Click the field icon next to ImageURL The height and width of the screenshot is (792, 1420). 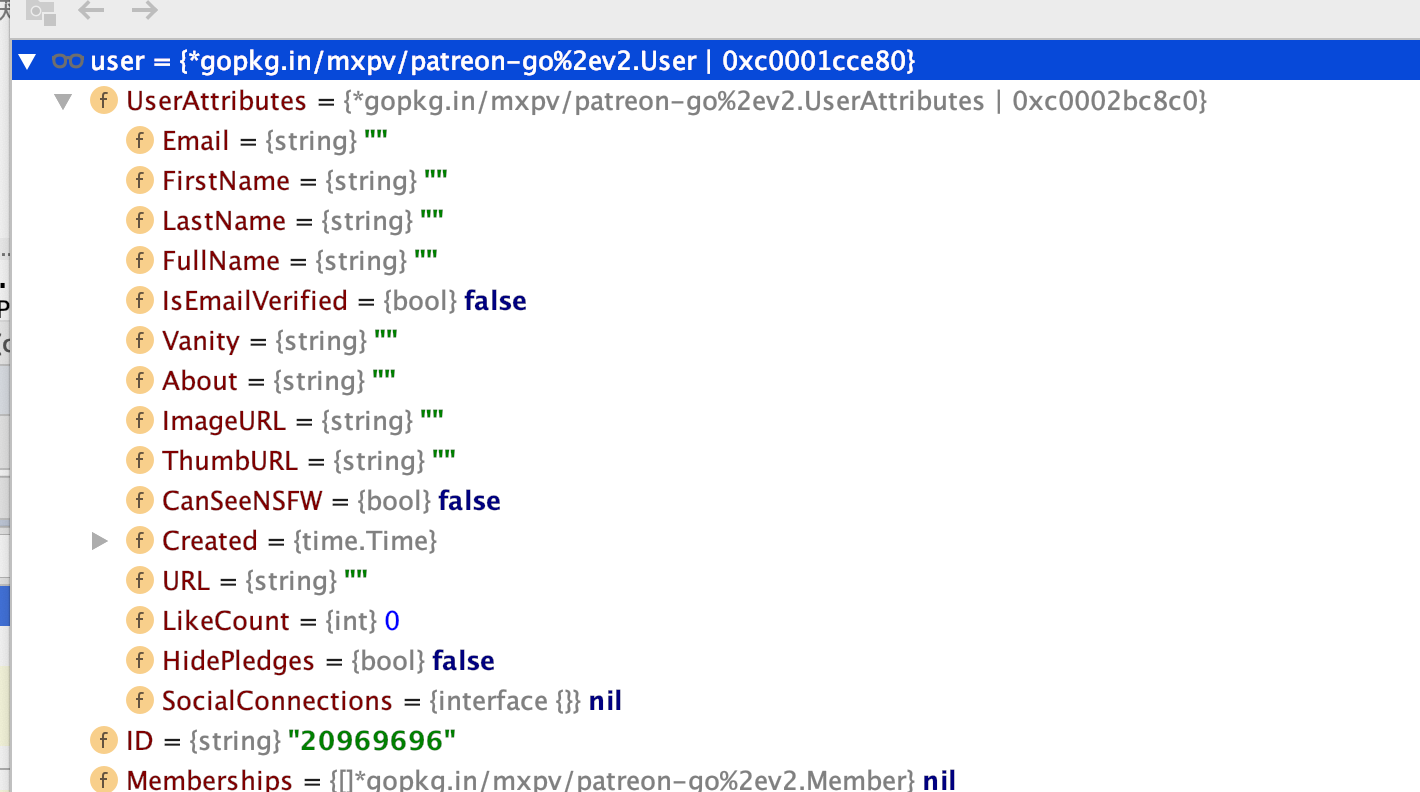point(140,421)
